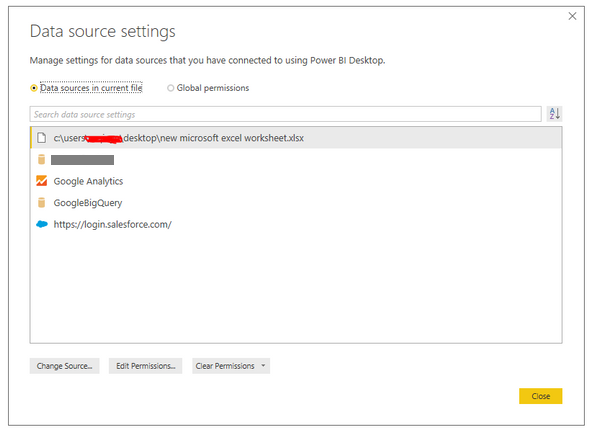This screenshot has width=599, height=433.
Task: Dismiss the dialog using the X button
Action: click(x=572, y=16)
